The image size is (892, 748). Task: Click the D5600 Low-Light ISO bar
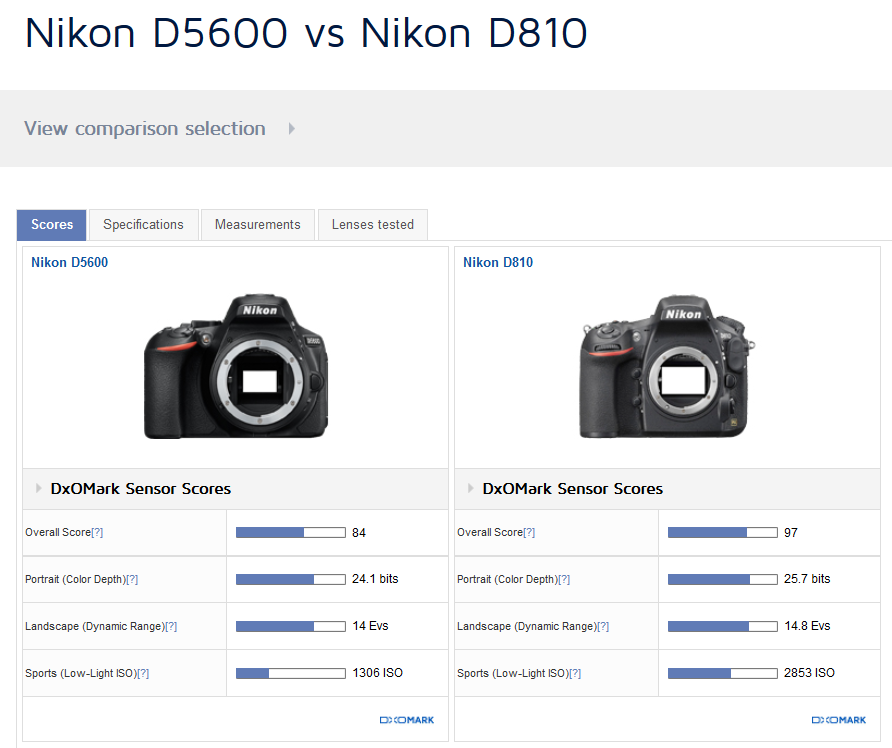click(x=291, y=673)
